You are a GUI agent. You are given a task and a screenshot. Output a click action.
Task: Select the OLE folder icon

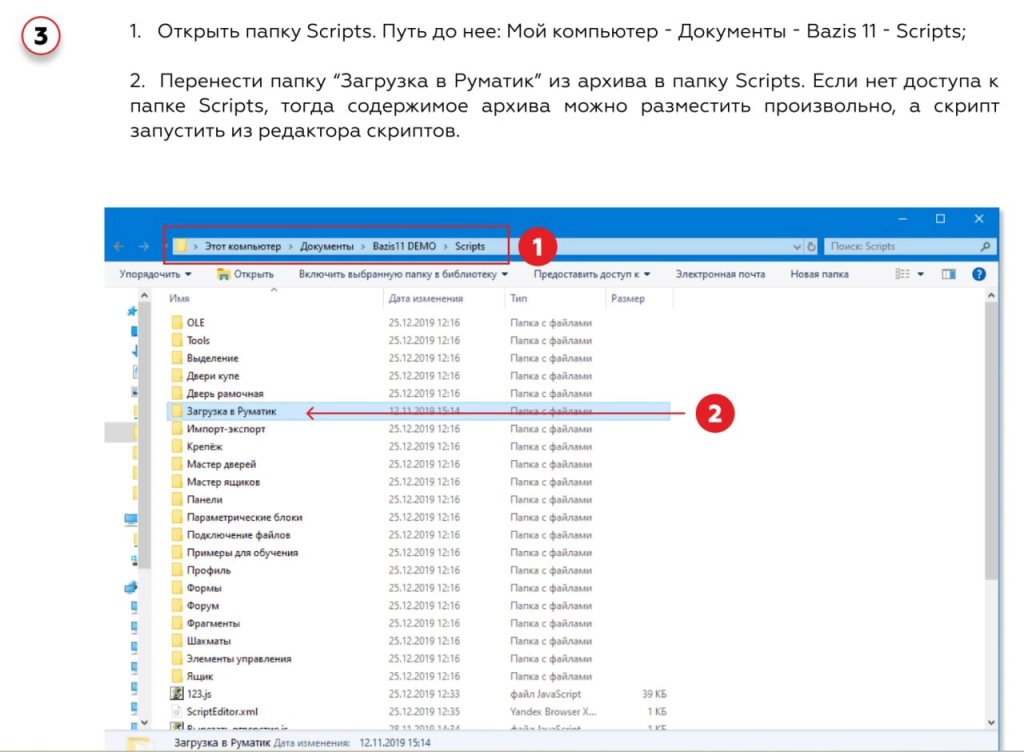click(x=177, y=323)
